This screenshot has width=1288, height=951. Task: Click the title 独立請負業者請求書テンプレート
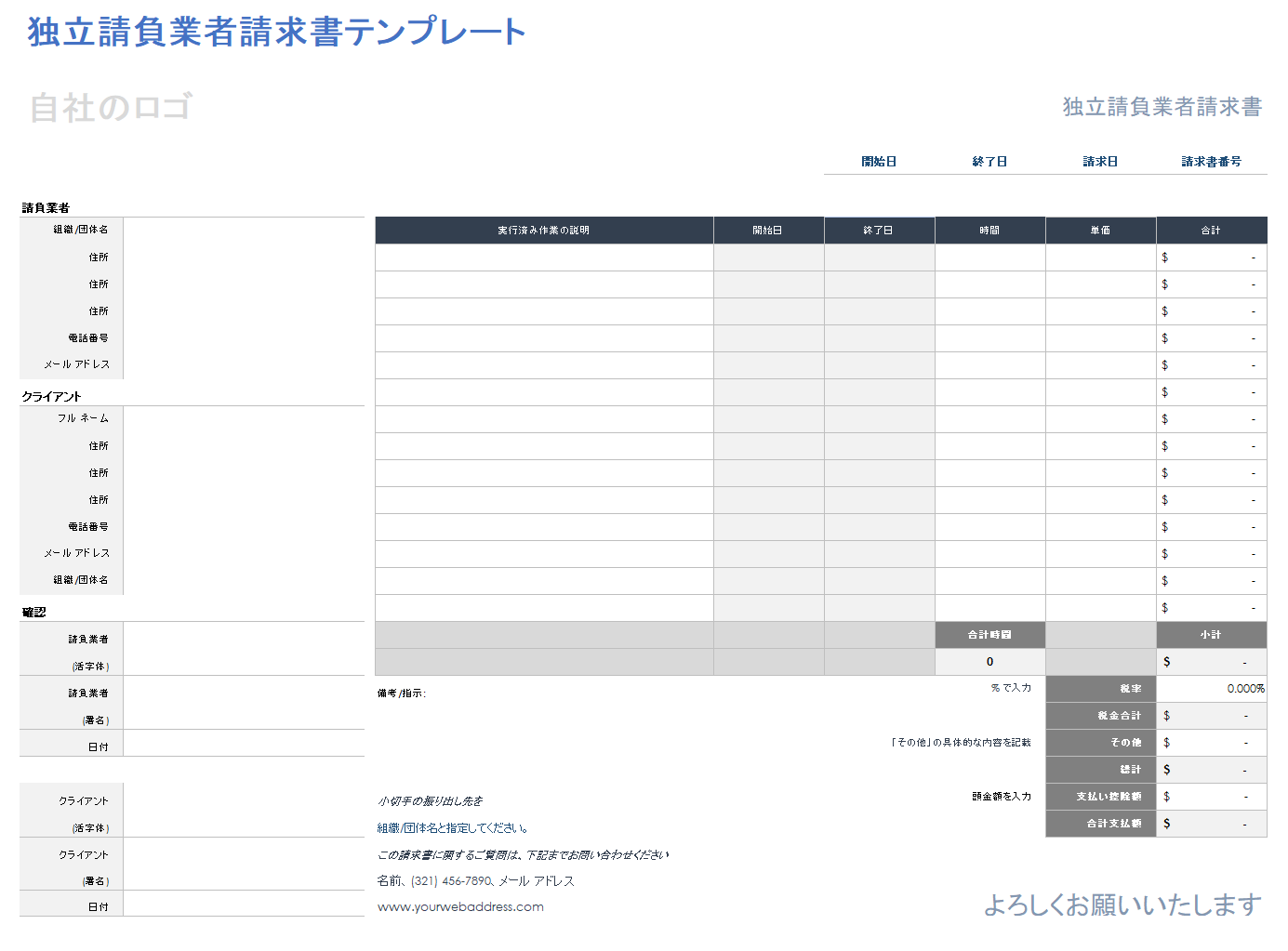pyautogui.click(x=277, y=32)
